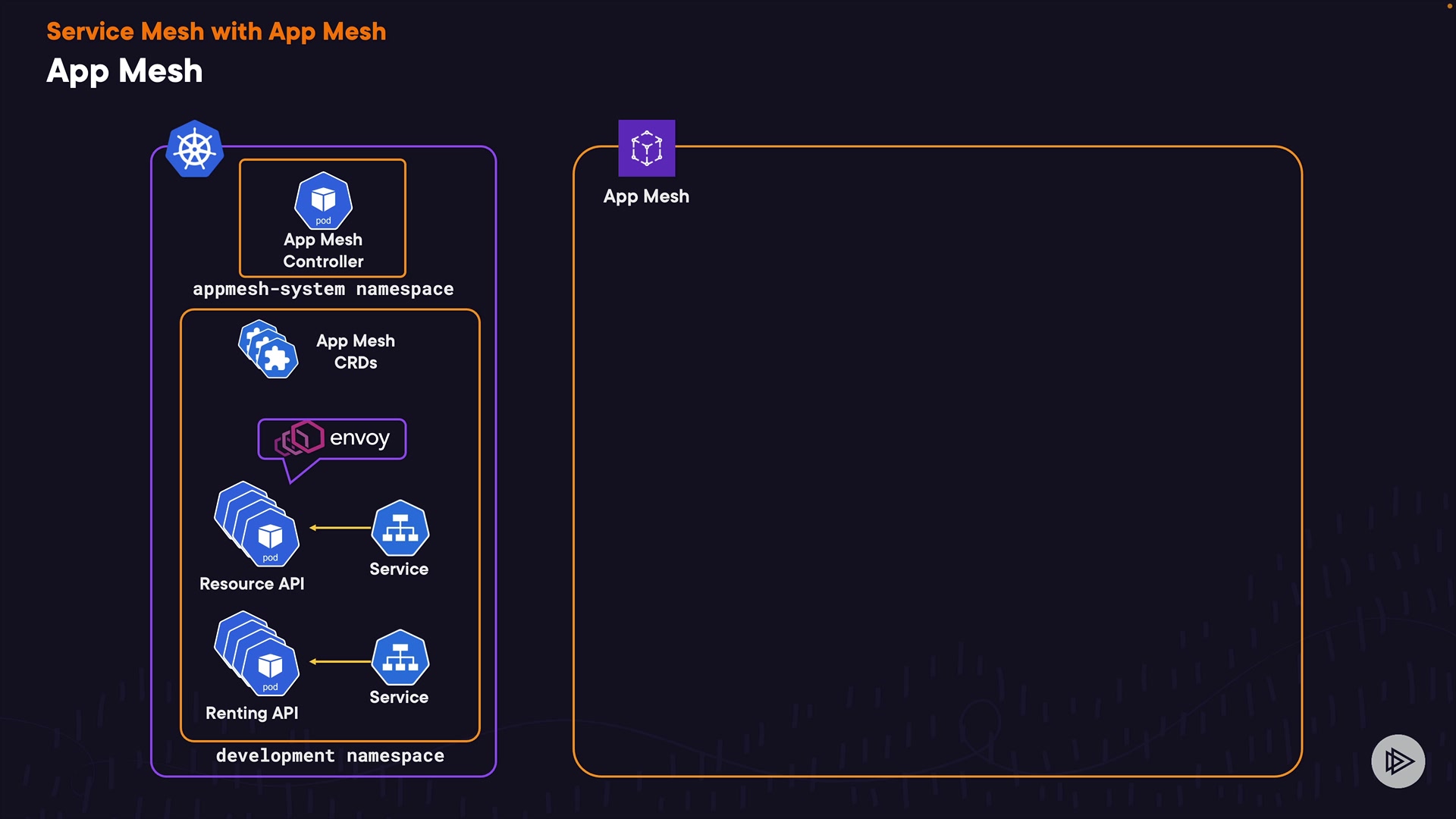
Task: Click the arrow pointing to Resource API pods
Action: coord(340,528)
